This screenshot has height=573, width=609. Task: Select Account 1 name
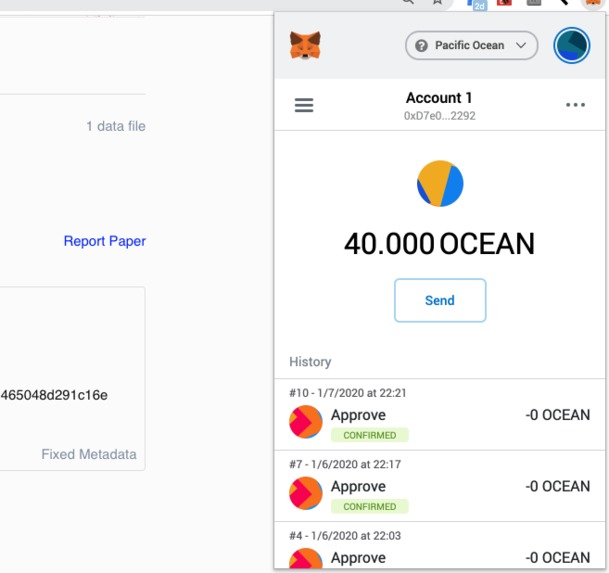(439, 98)
